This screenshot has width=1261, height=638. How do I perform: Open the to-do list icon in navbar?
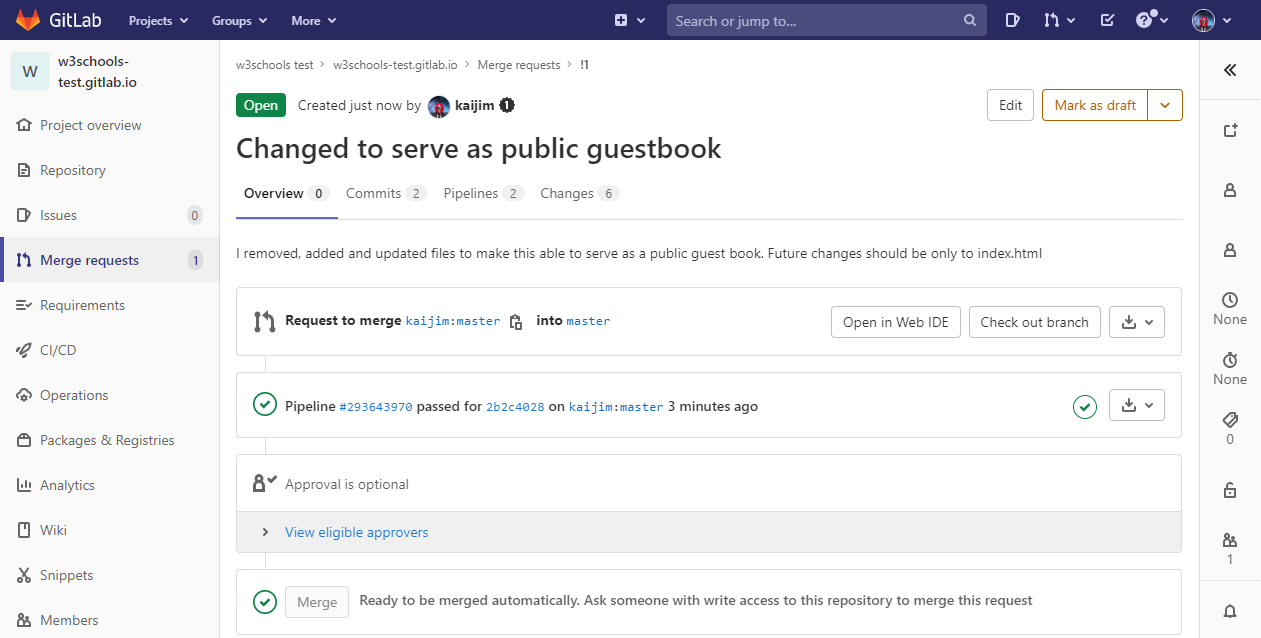(1107, 20)
